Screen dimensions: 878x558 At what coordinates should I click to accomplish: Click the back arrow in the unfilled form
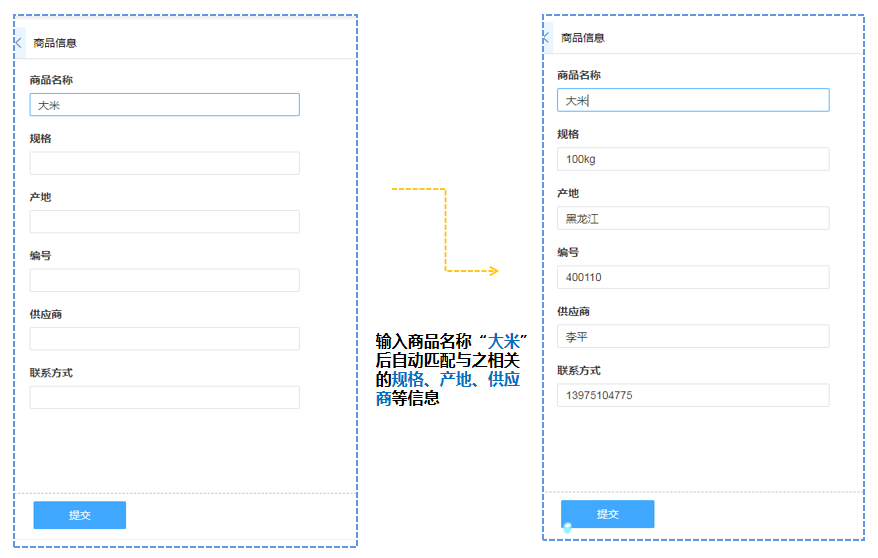[x=18, y=43]
